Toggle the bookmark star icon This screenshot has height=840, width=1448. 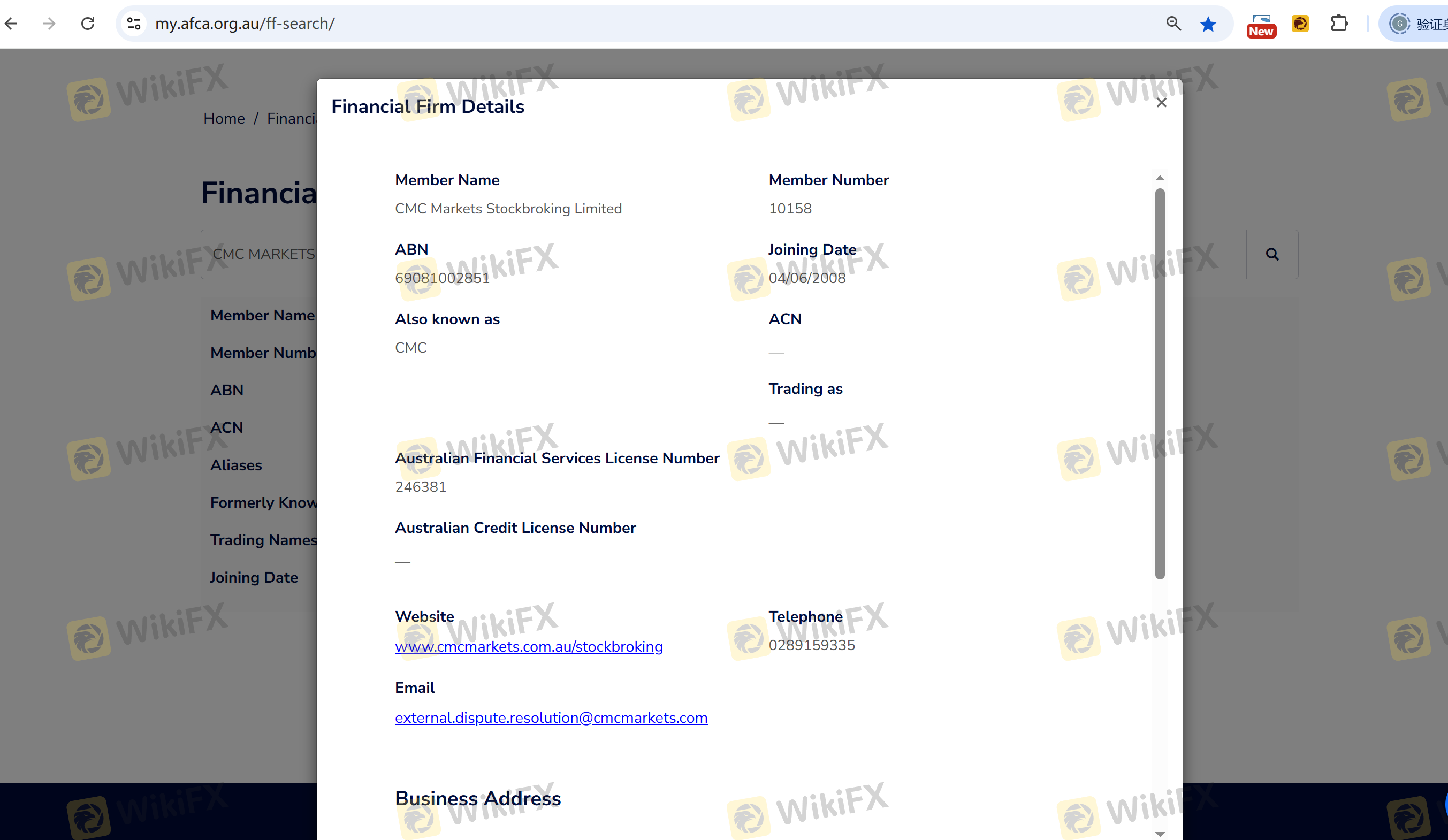tap(1208, 24)
